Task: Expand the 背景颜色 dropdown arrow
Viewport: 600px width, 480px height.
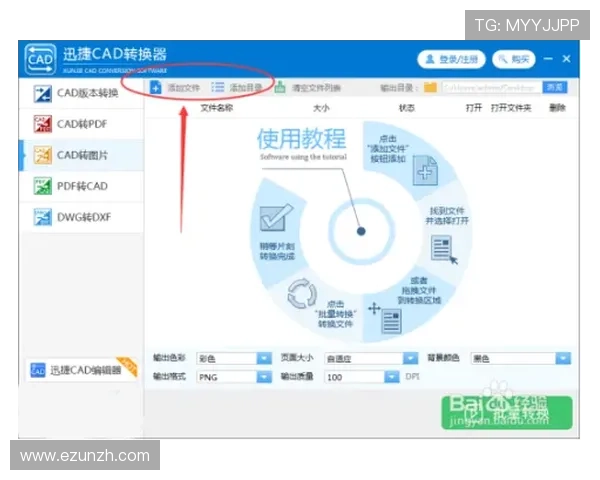Action: 563,358
